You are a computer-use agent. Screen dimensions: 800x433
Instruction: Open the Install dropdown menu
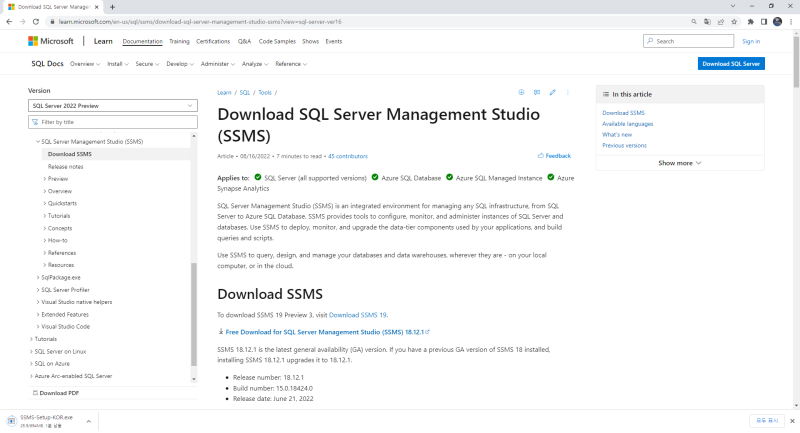pos(118,64)
